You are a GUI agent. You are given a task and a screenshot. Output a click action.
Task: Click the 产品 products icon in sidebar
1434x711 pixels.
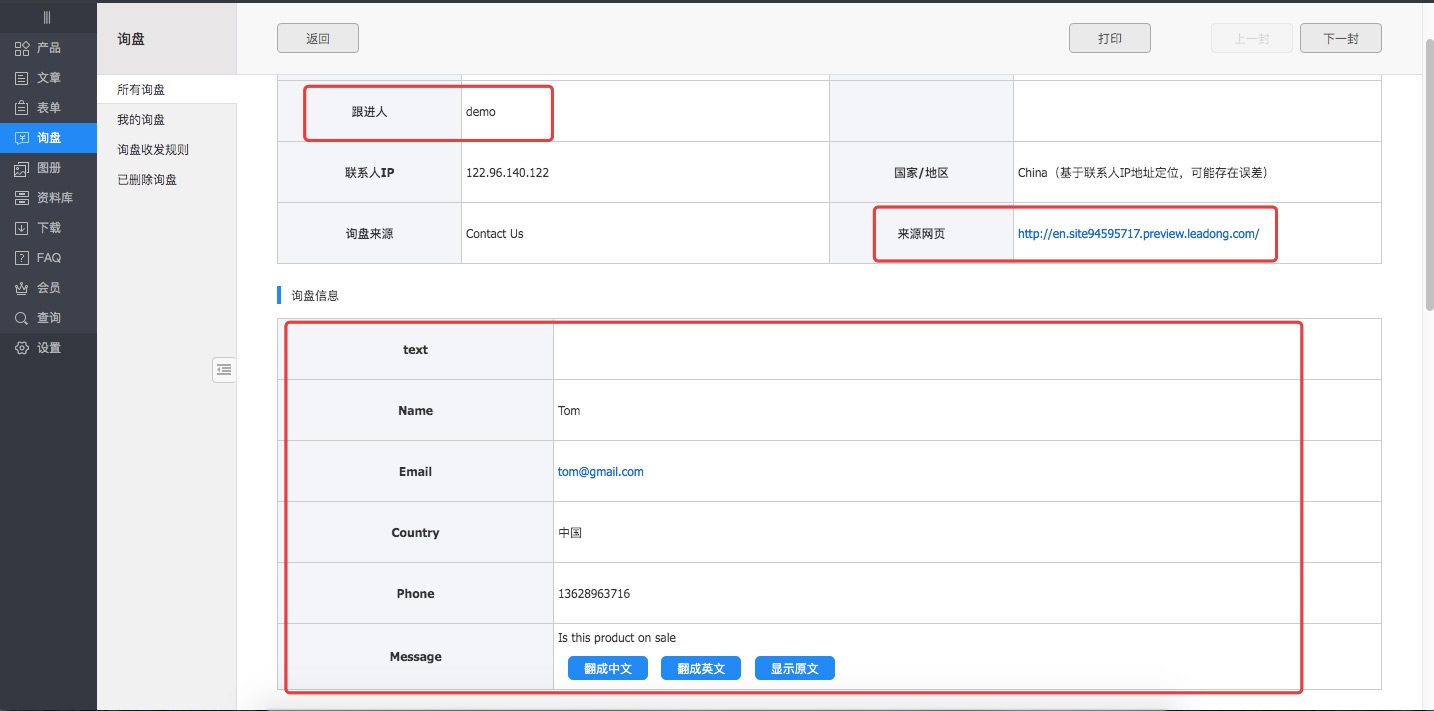[22, 48]
